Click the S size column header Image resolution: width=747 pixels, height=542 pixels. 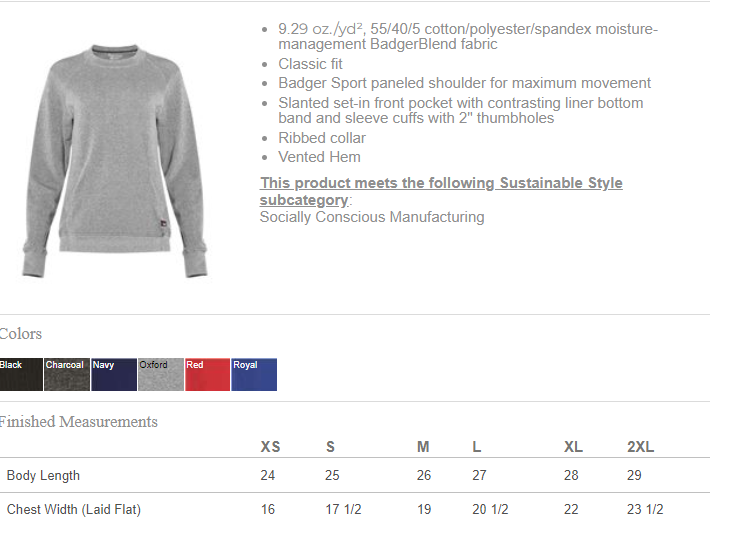(330, 447)
